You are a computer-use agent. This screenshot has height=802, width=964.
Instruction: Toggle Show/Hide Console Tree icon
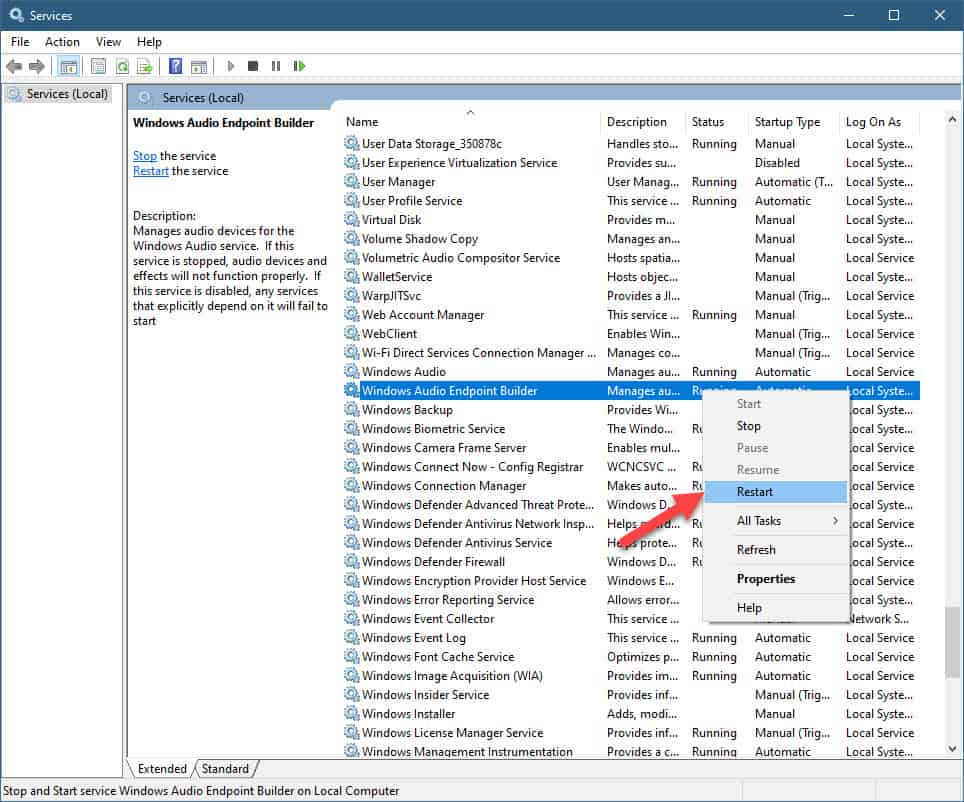click(x=69, y=66)
